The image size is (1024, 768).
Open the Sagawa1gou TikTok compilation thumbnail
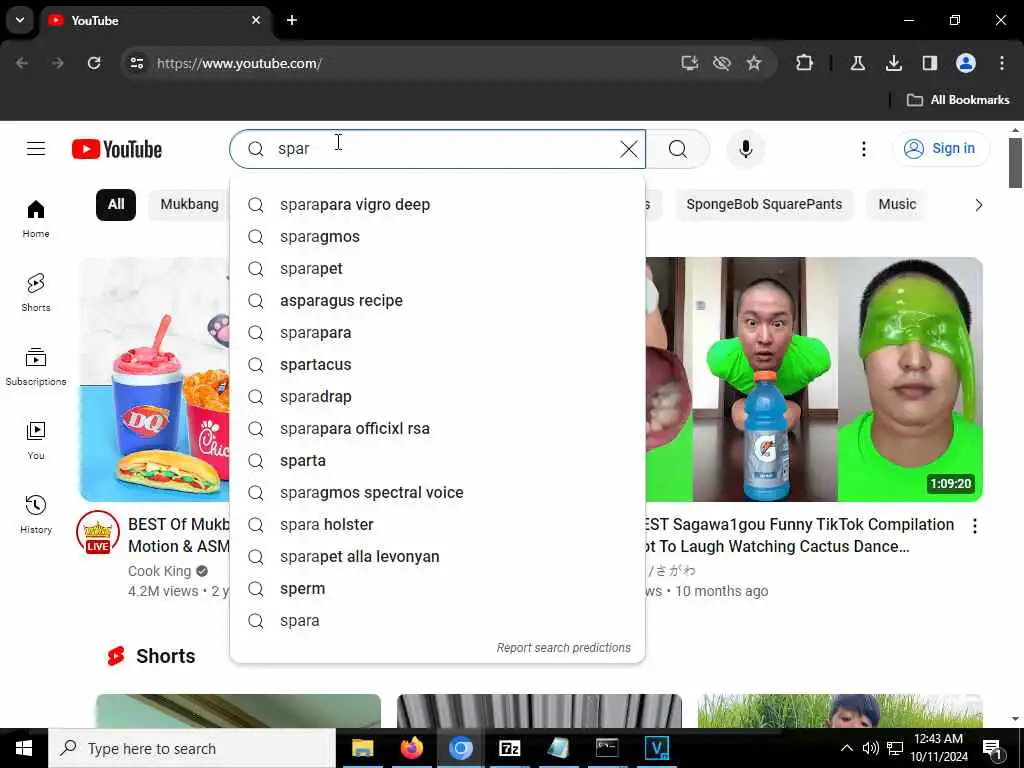[x=814, y=379]
